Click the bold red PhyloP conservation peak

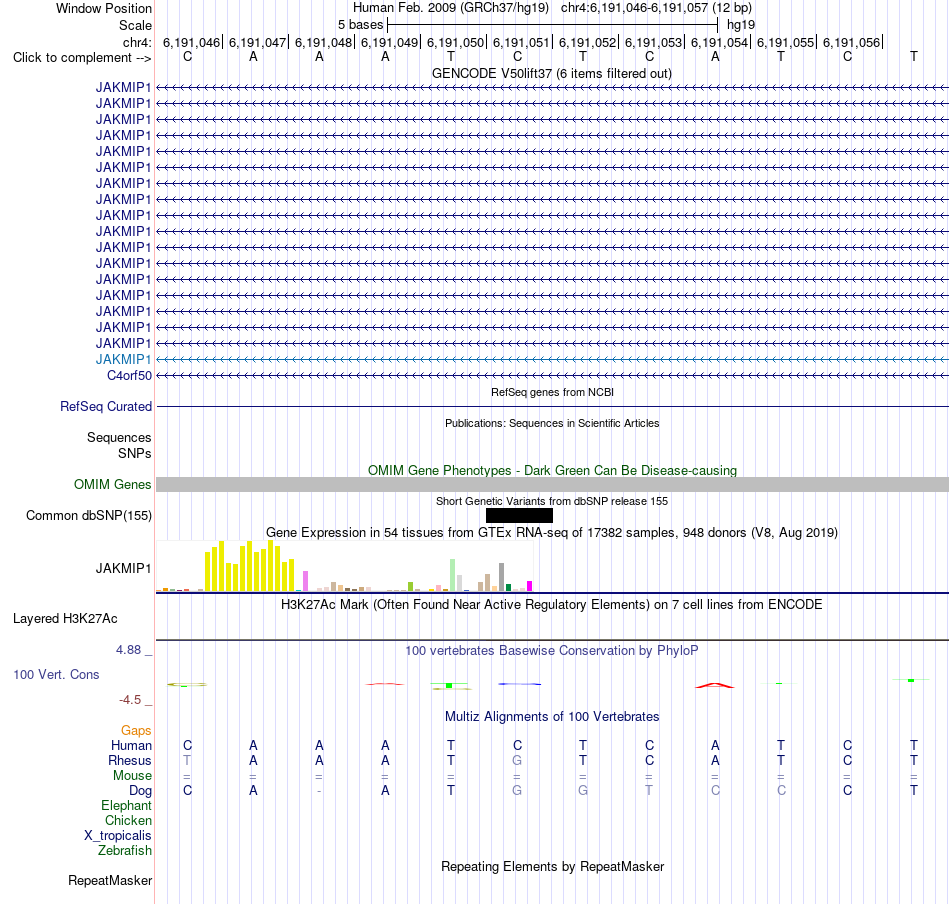click(x=714, y=685)
